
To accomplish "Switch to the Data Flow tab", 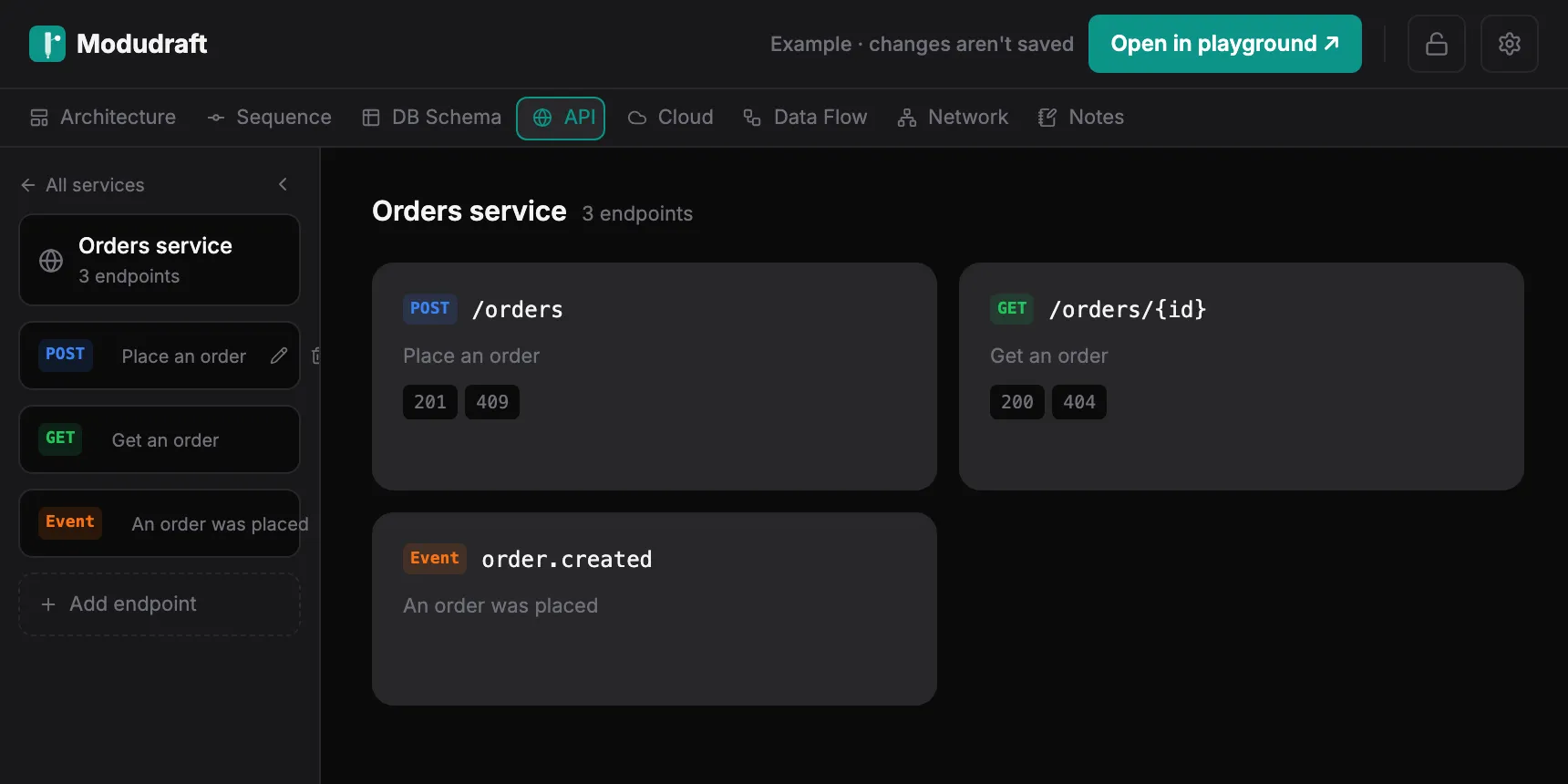I will (x=805, y=118).
